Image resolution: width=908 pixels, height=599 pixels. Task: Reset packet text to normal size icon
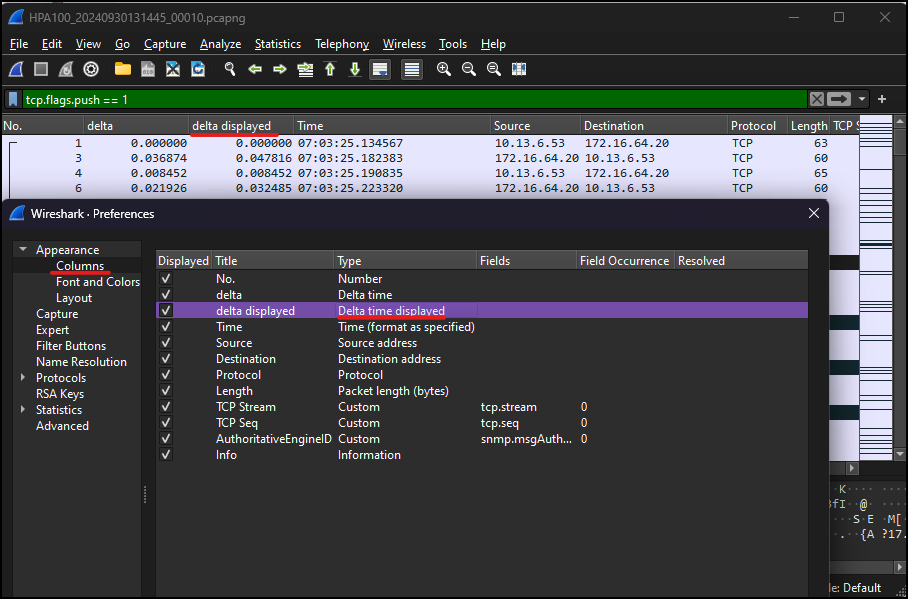coord(493,70)
